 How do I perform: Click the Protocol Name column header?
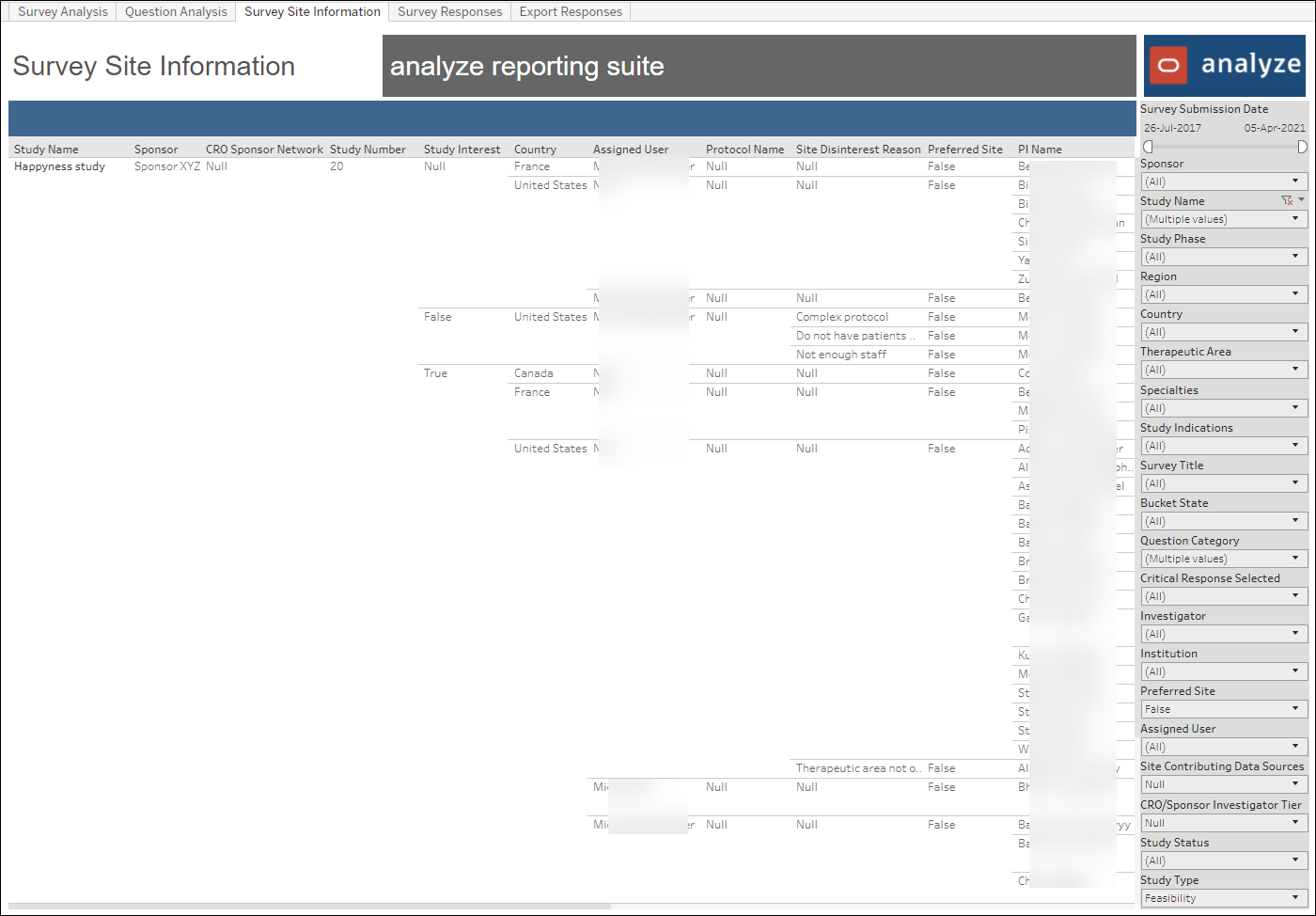coord(744,150)
